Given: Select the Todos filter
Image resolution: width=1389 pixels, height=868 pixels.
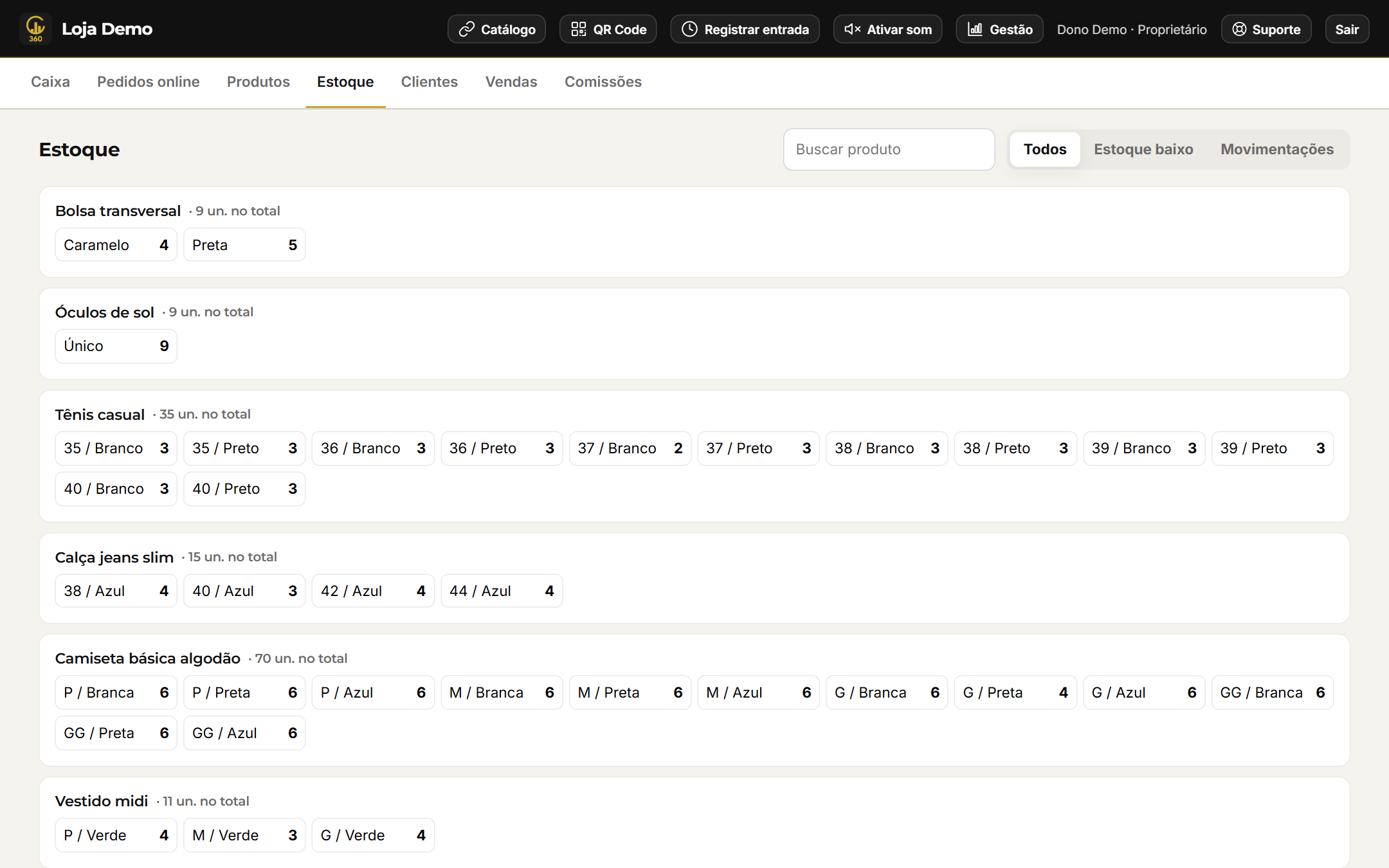Looking at the screenshot, I should click(x=1045, y=149).
